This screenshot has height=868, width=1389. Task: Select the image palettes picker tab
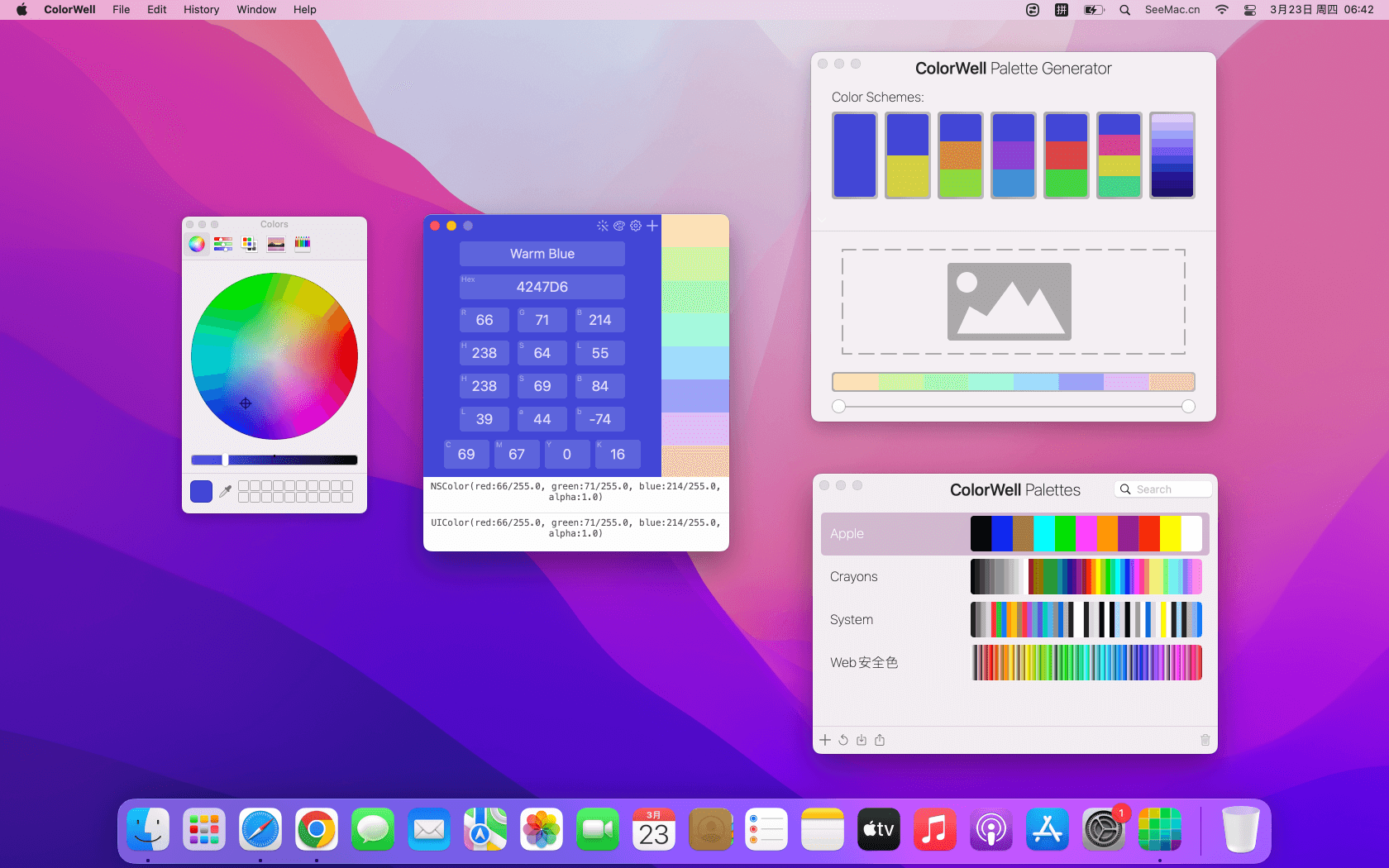pyautogui.click(x=276, y=244)
